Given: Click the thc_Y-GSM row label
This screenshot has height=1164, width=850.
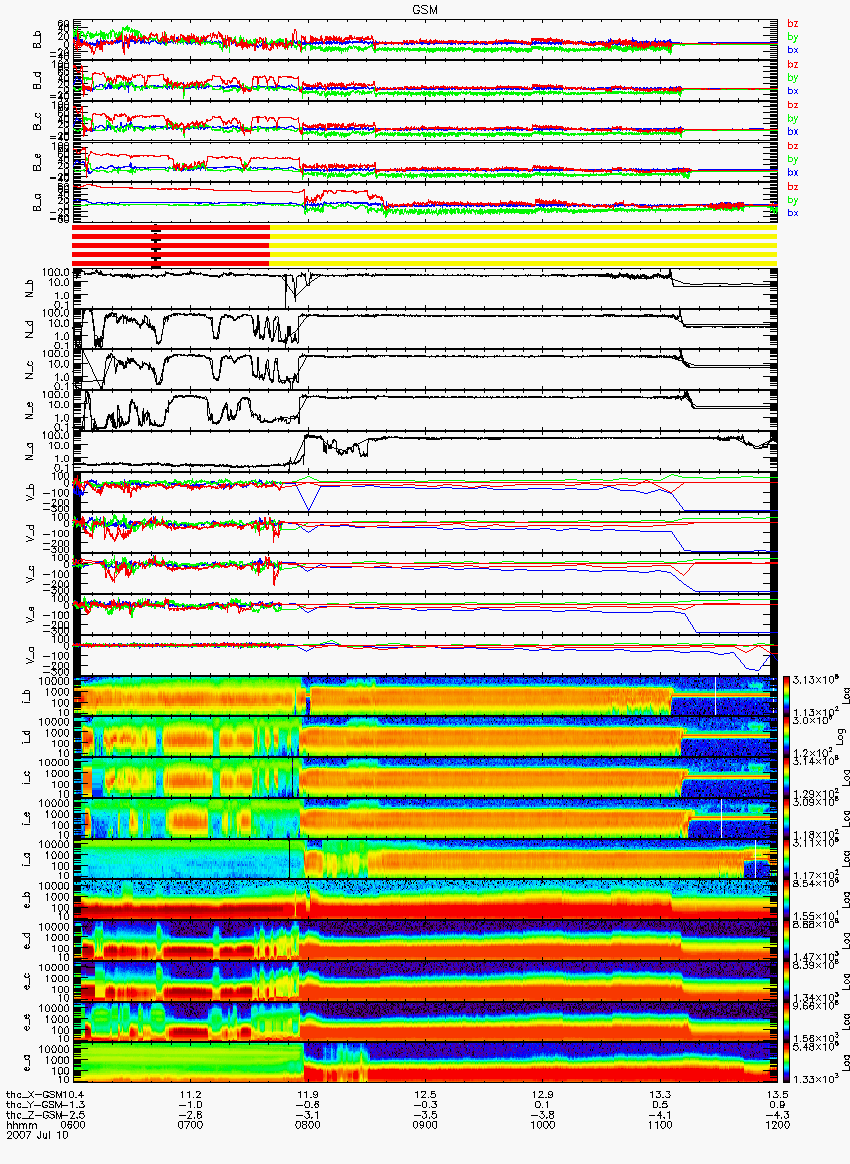Looking at the screenshot, I should 33,1105.
